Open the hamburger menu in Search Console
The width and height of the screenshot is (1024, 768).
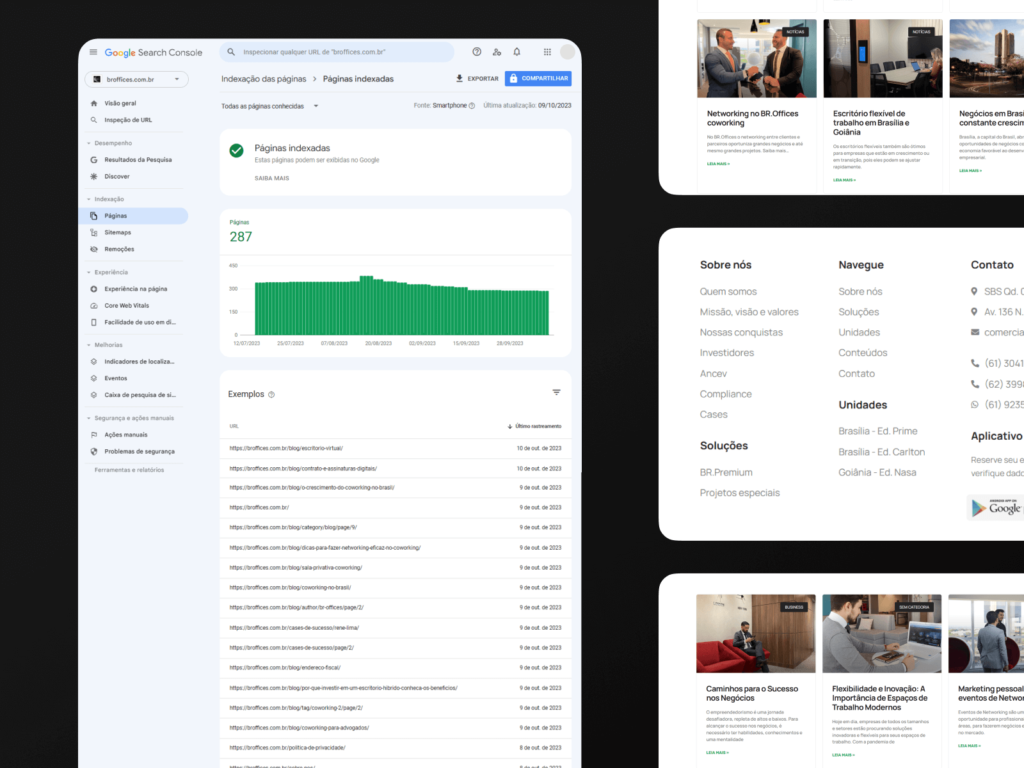pyautogui.click(x=93, y=52)
